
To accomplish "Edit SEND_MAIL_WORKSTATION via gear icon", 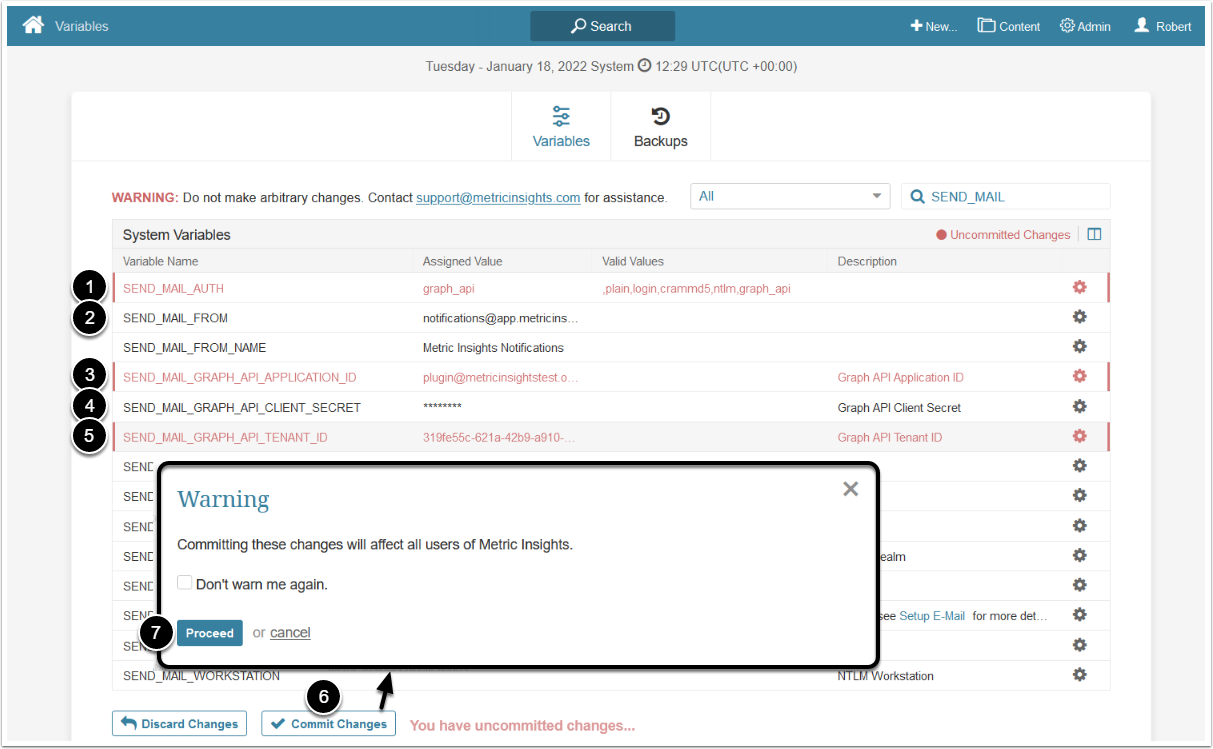I will tap(1079, 674).
